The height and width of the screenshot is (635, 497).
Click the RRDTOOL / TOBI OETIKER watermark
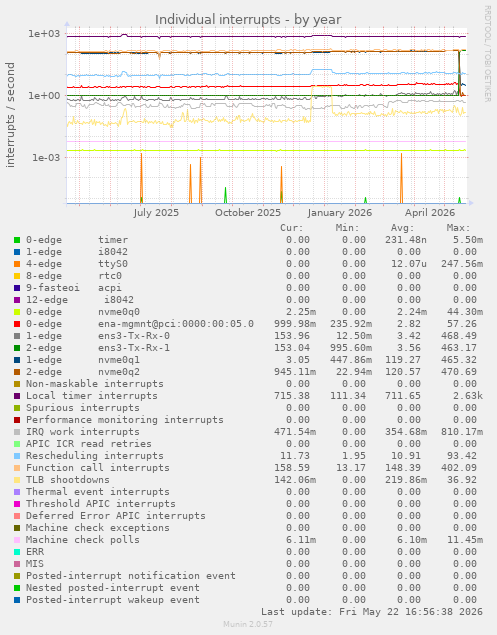tap(487, 53)
